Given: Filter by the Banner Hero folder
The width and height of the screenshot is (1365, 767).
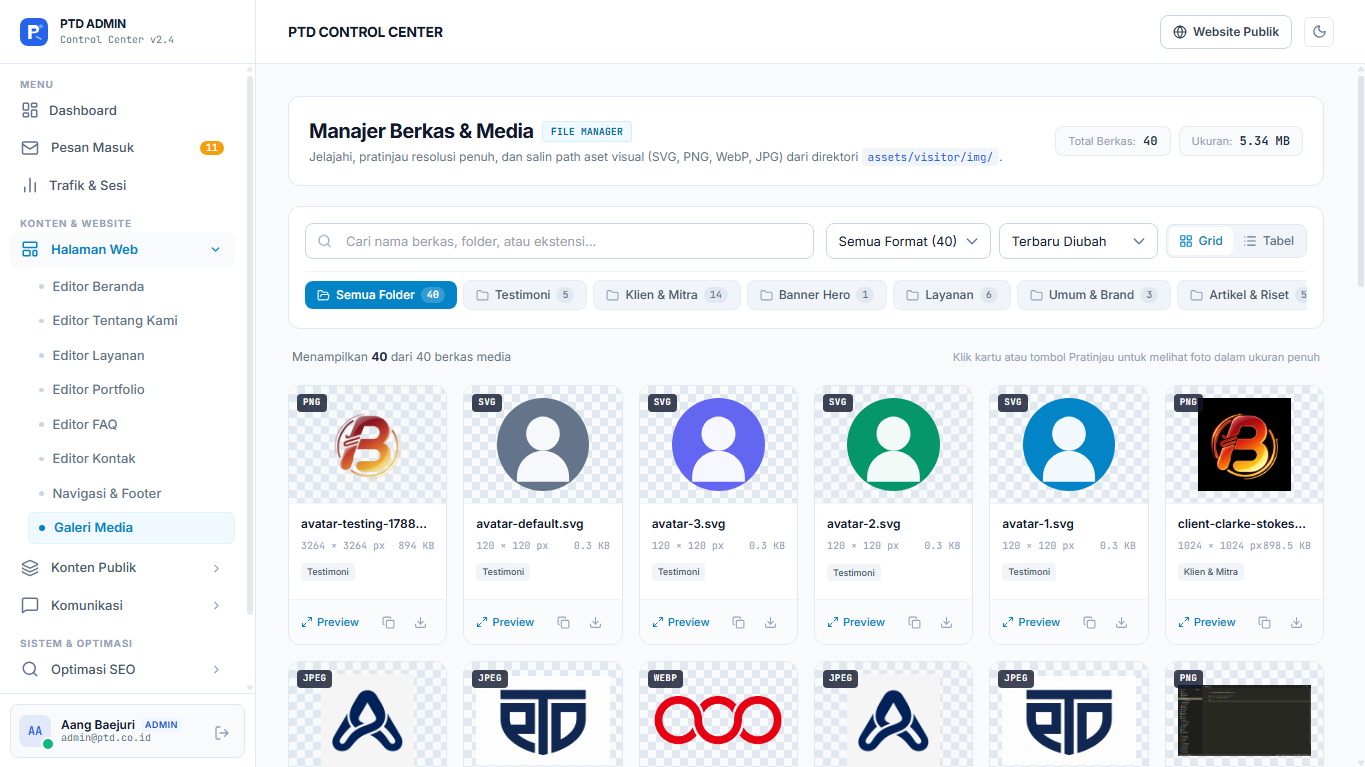Looking at the screenshot, I should coord(817,295).
